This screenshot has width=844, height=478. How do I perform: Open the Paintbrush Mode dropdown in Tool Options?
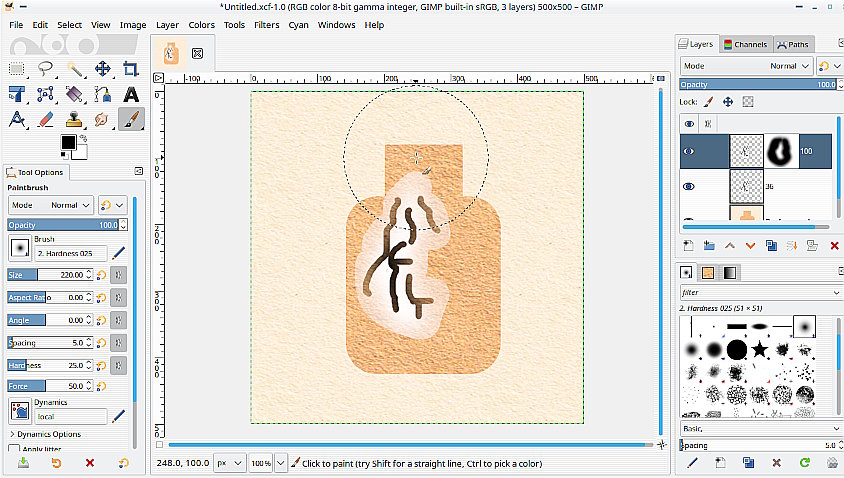tap(51, 205)
